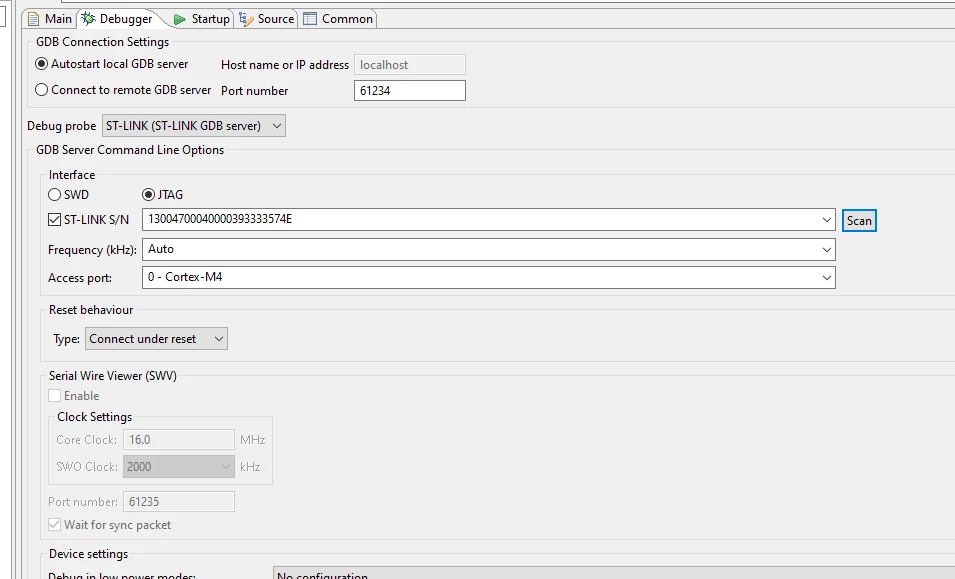The width and height of the screenshot is (955, 579).
Task: Click the Debugger tab bug icon
Action: coord(88,19)
